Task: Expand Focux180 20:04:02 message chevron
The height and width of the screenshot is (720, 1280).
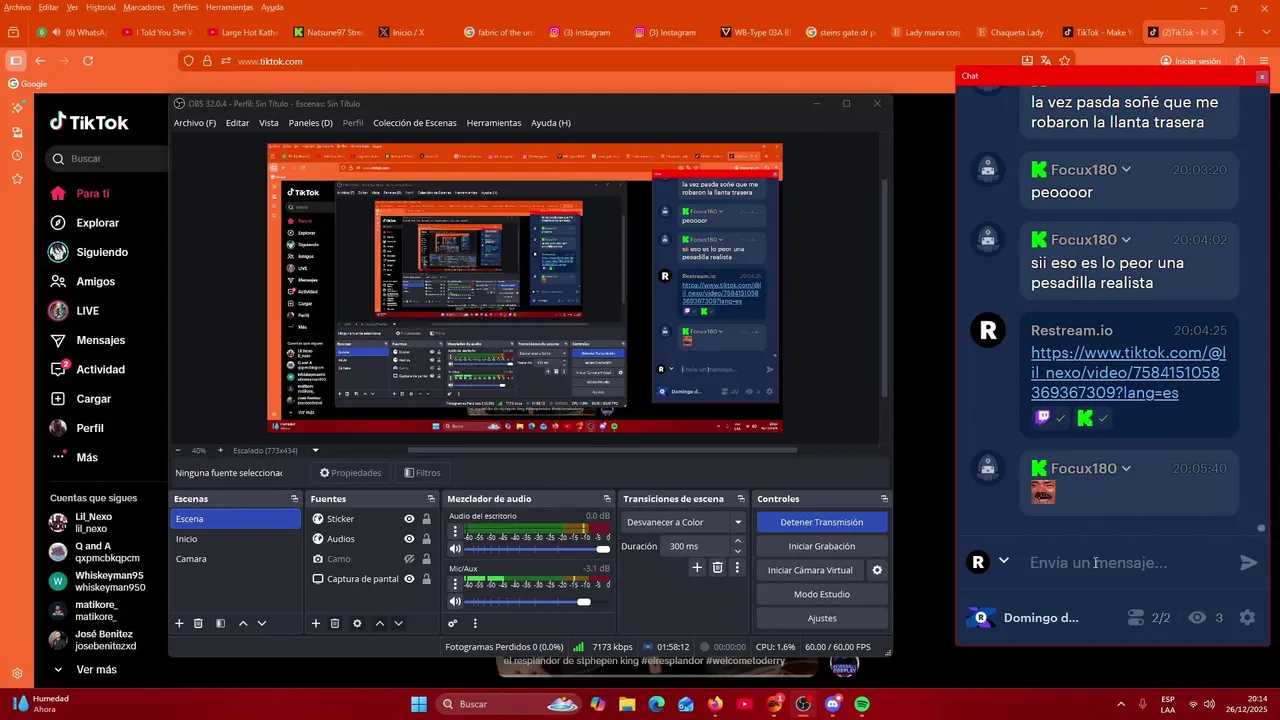Action: [1126, 240]
